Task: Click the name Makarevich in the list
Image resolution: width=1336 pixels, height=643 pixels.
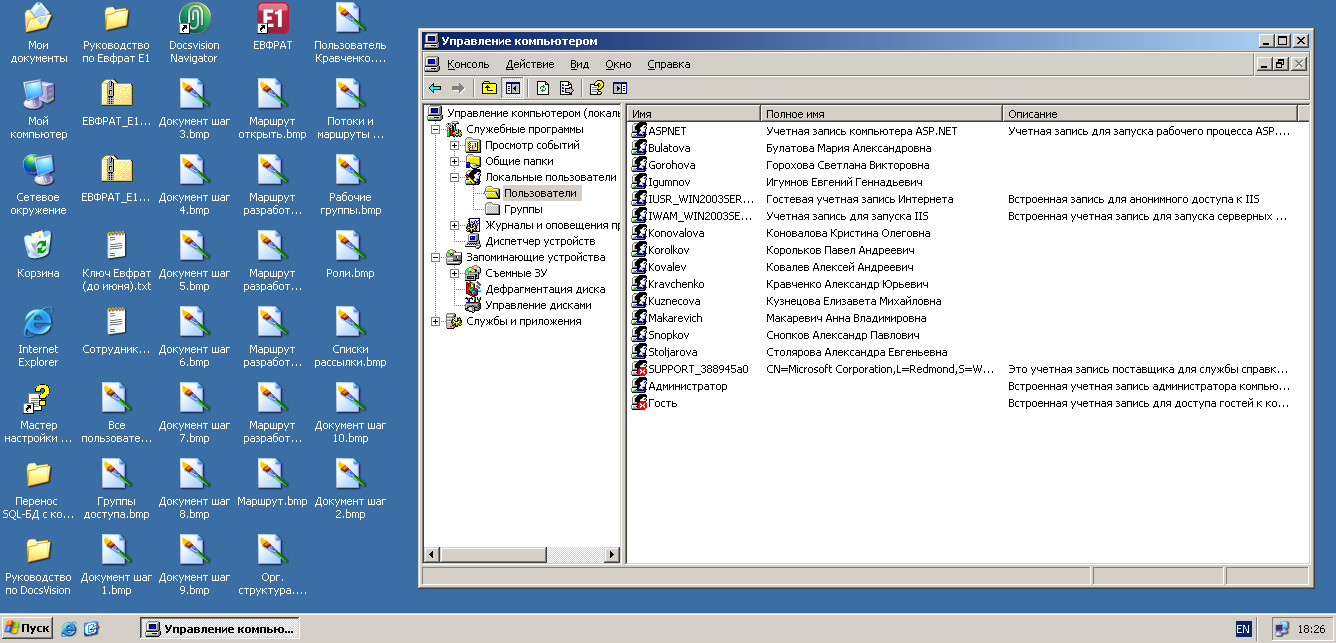Action: click(675, 318)
